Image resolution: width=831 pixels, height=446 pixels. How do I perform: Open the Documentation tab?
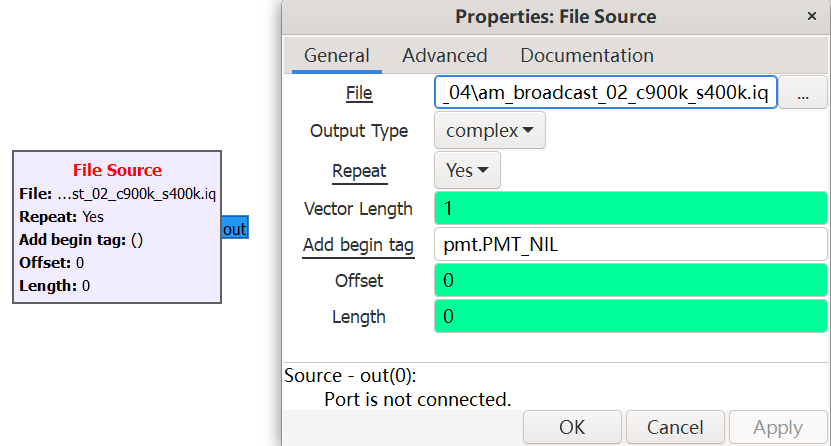(x=586, y=56)
